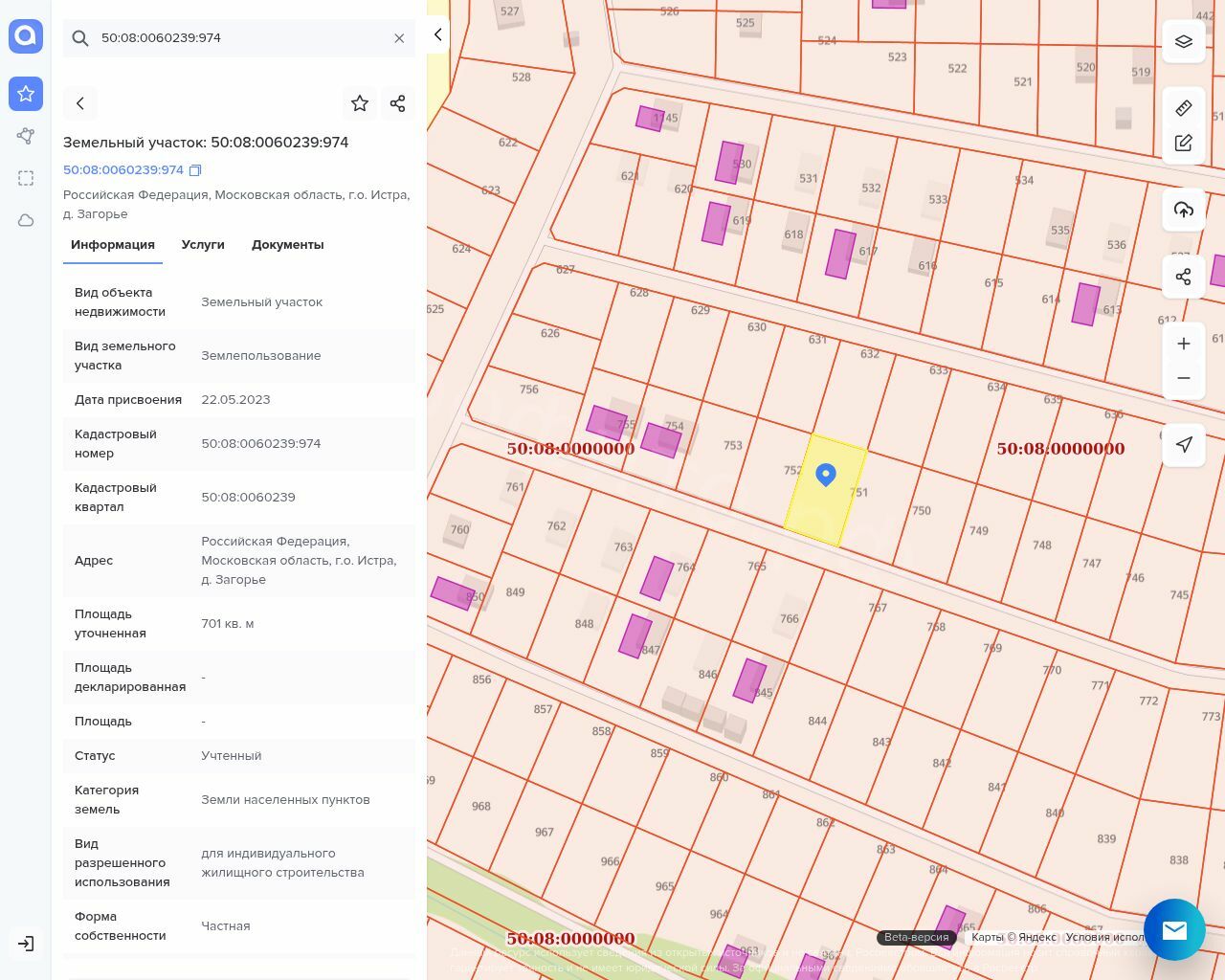Open the sidebar login icon
This screenshot has width=1225, height=980.
[26, 944]
